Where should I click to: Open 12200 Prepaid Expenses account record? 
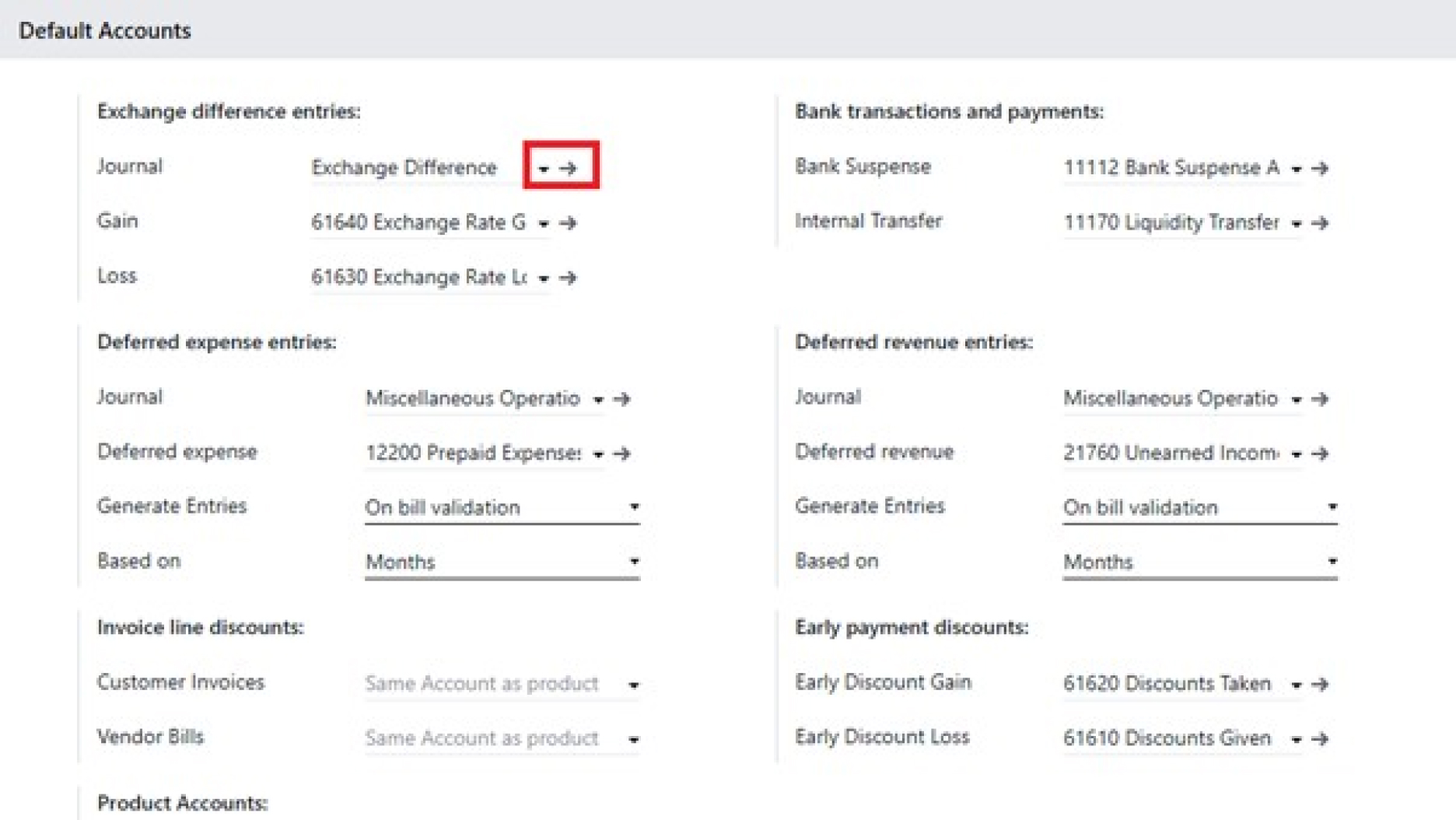(622, 454)
